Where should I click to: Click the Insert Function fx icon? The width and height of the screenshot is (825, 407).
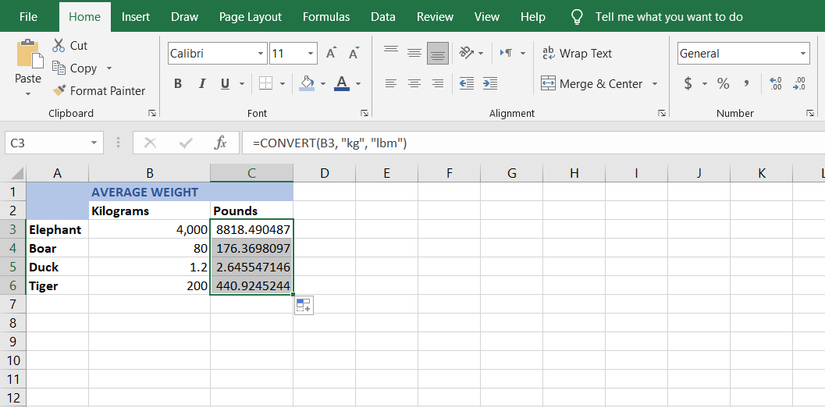click(x=220, y=144)
